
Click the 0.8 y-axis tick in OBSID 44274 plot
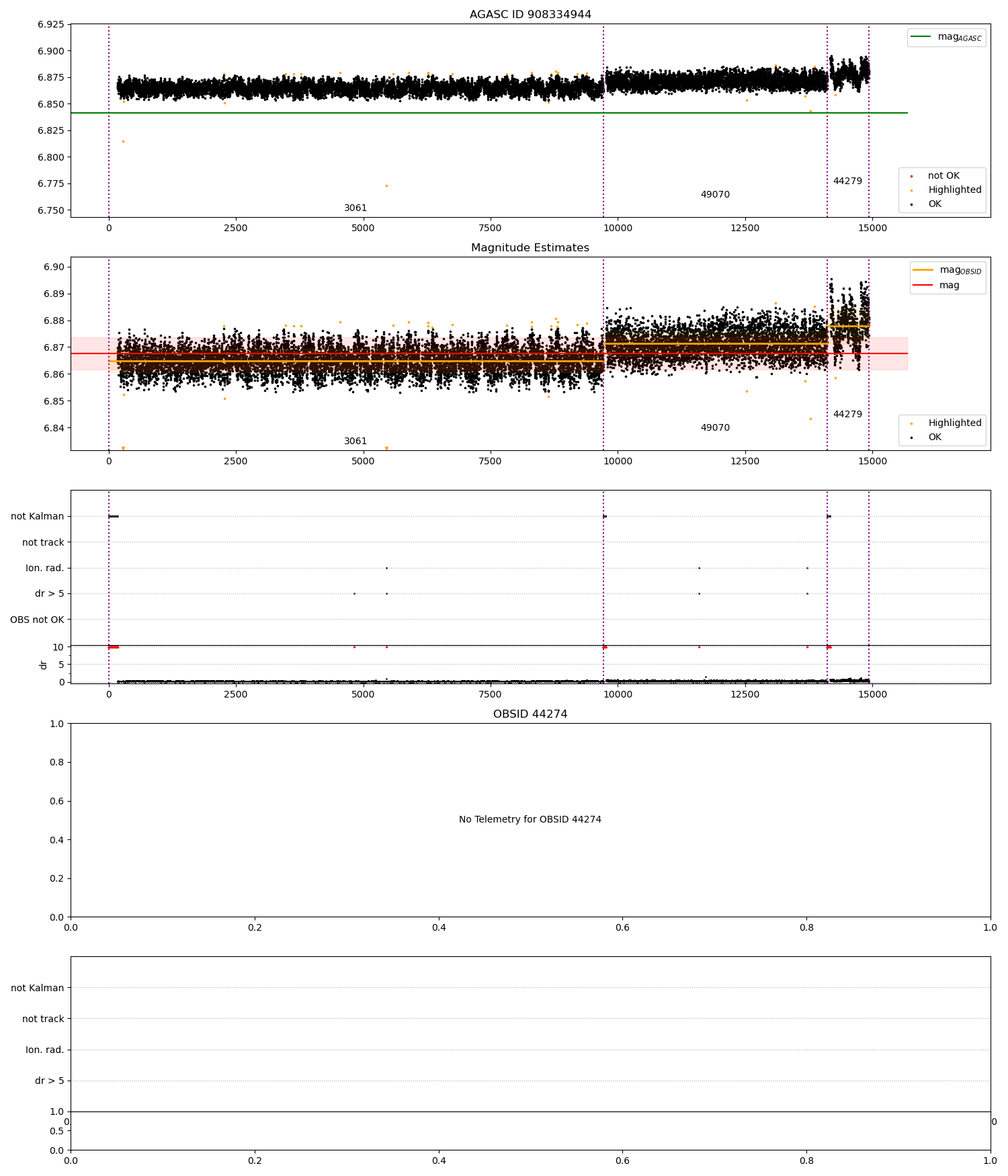[x=57, y=763]
